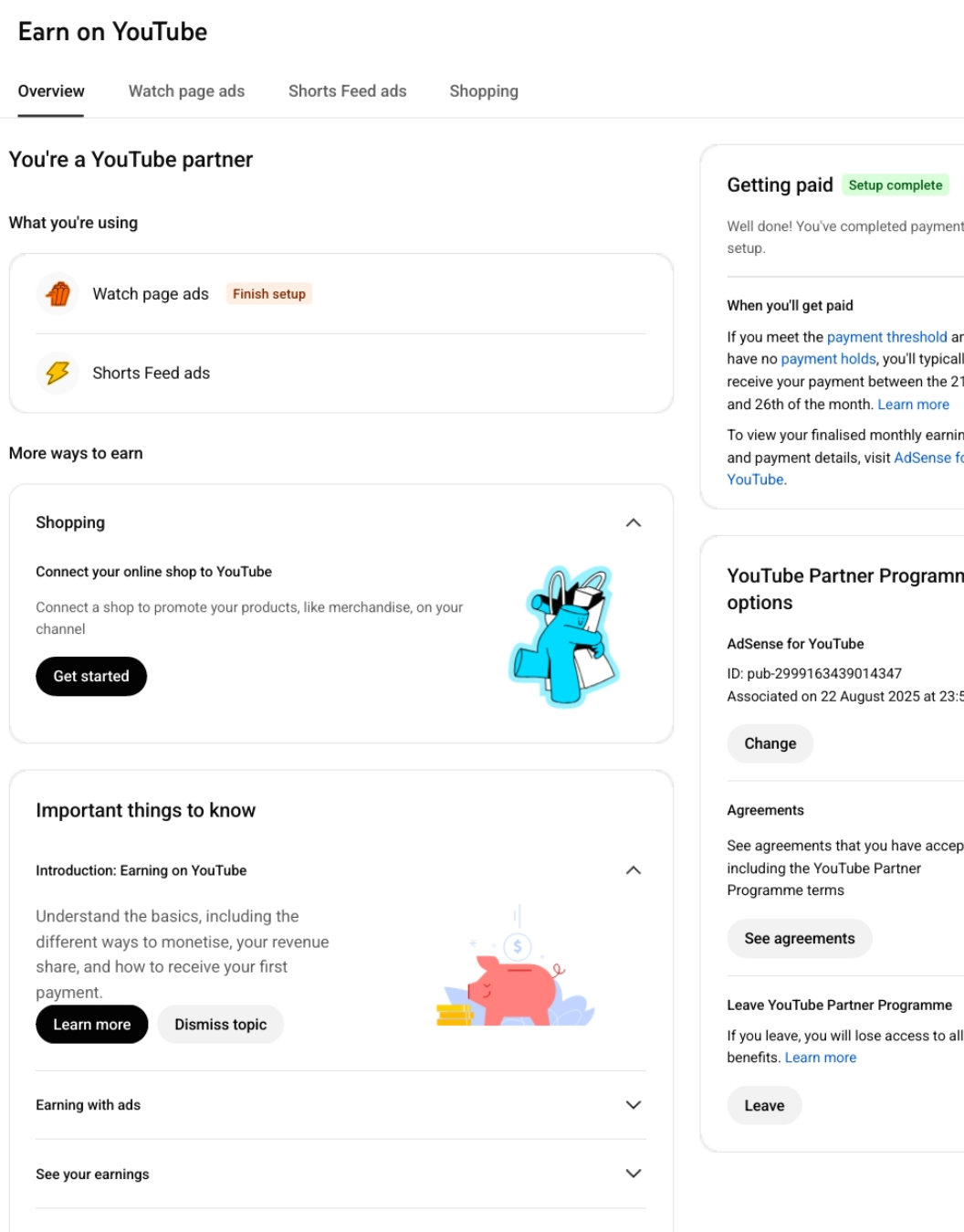Go to the Shopping tab
The height and width of the screenshot is (1232, 964).
(484, 91)
